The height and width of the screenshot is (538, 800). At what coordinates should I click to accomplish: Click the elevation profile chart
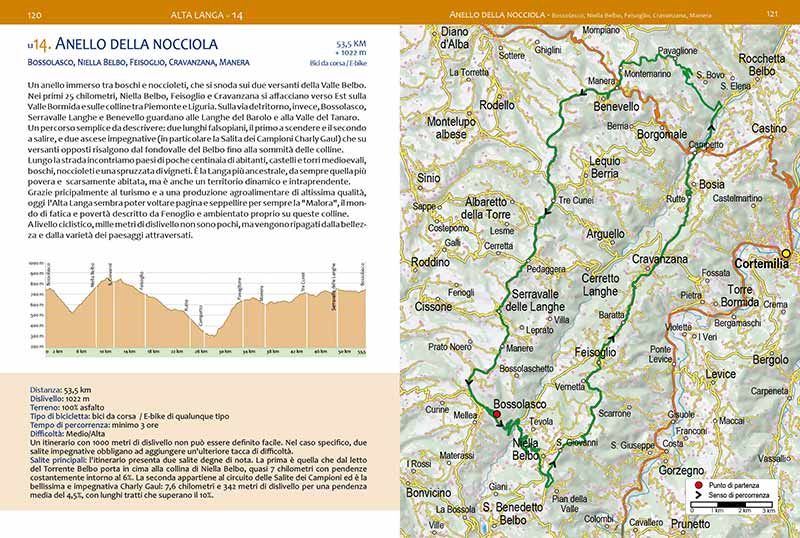[x=198, y=309]
